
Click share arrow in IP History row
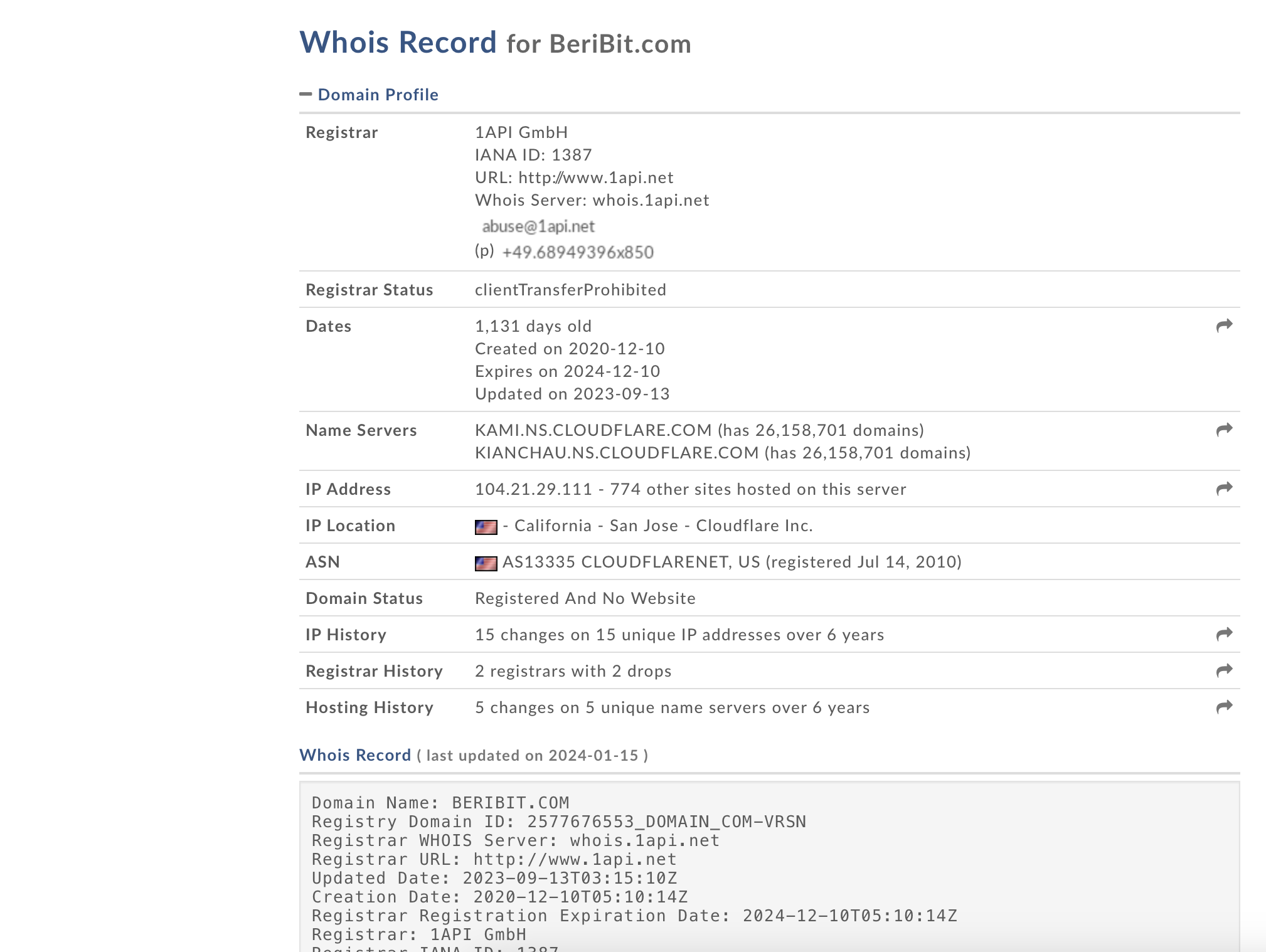click(x=1224, y=634)
